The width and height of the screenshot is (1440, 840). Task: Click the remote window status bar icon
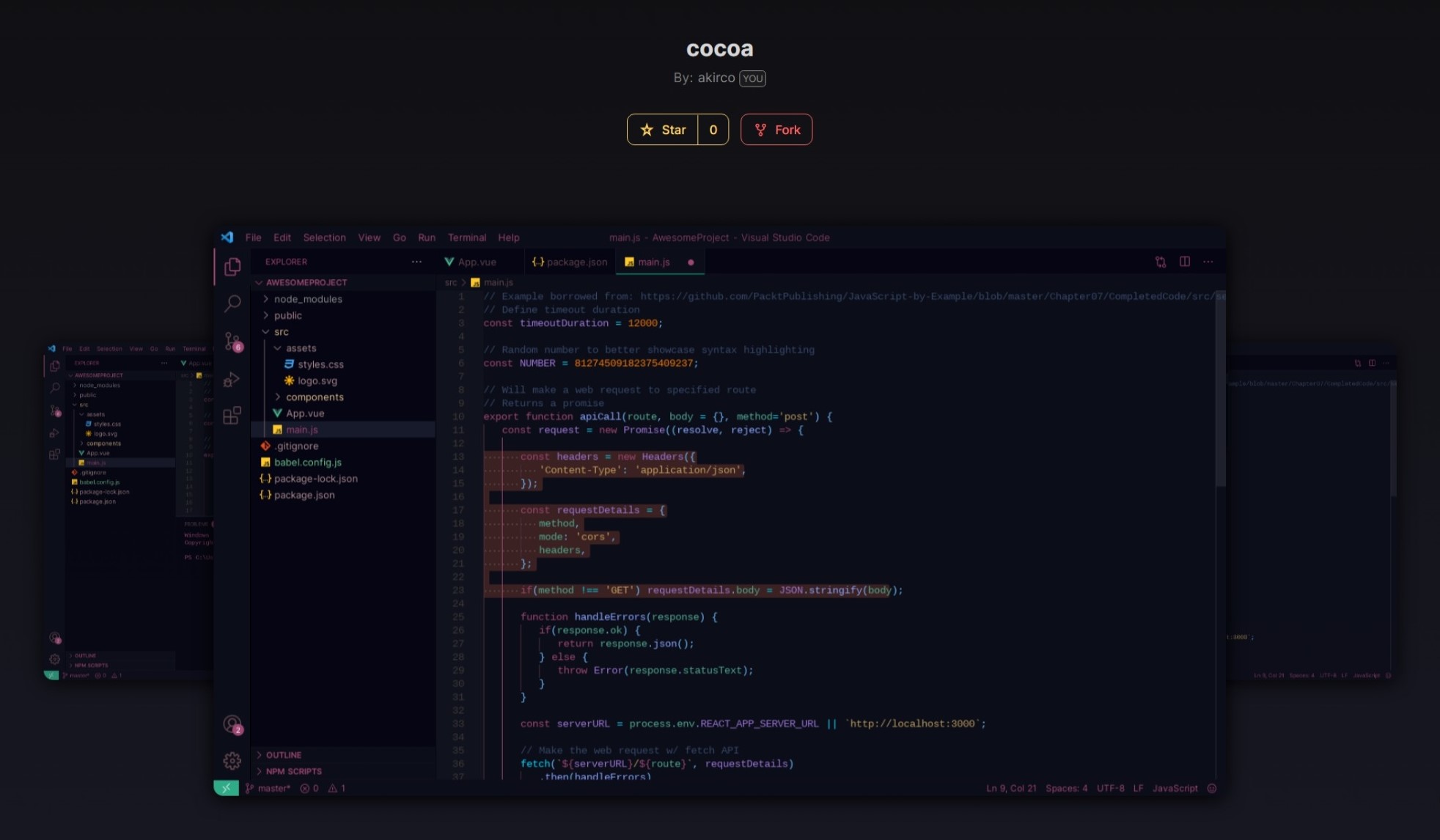[x=226, y=788]
